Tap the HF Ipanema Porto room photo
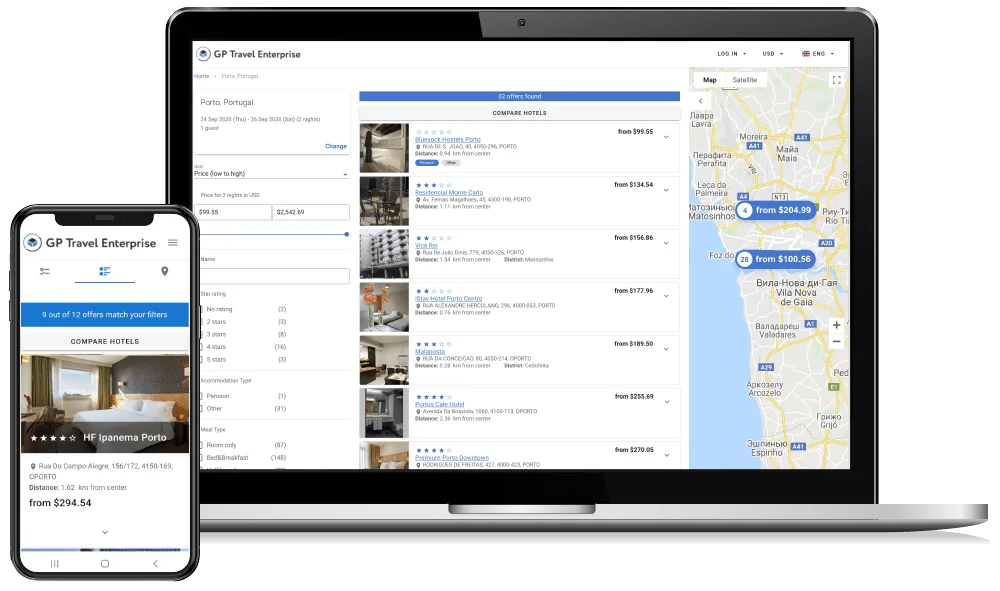The width and height of the screenshot is (1000, 591). pos(105,404)
